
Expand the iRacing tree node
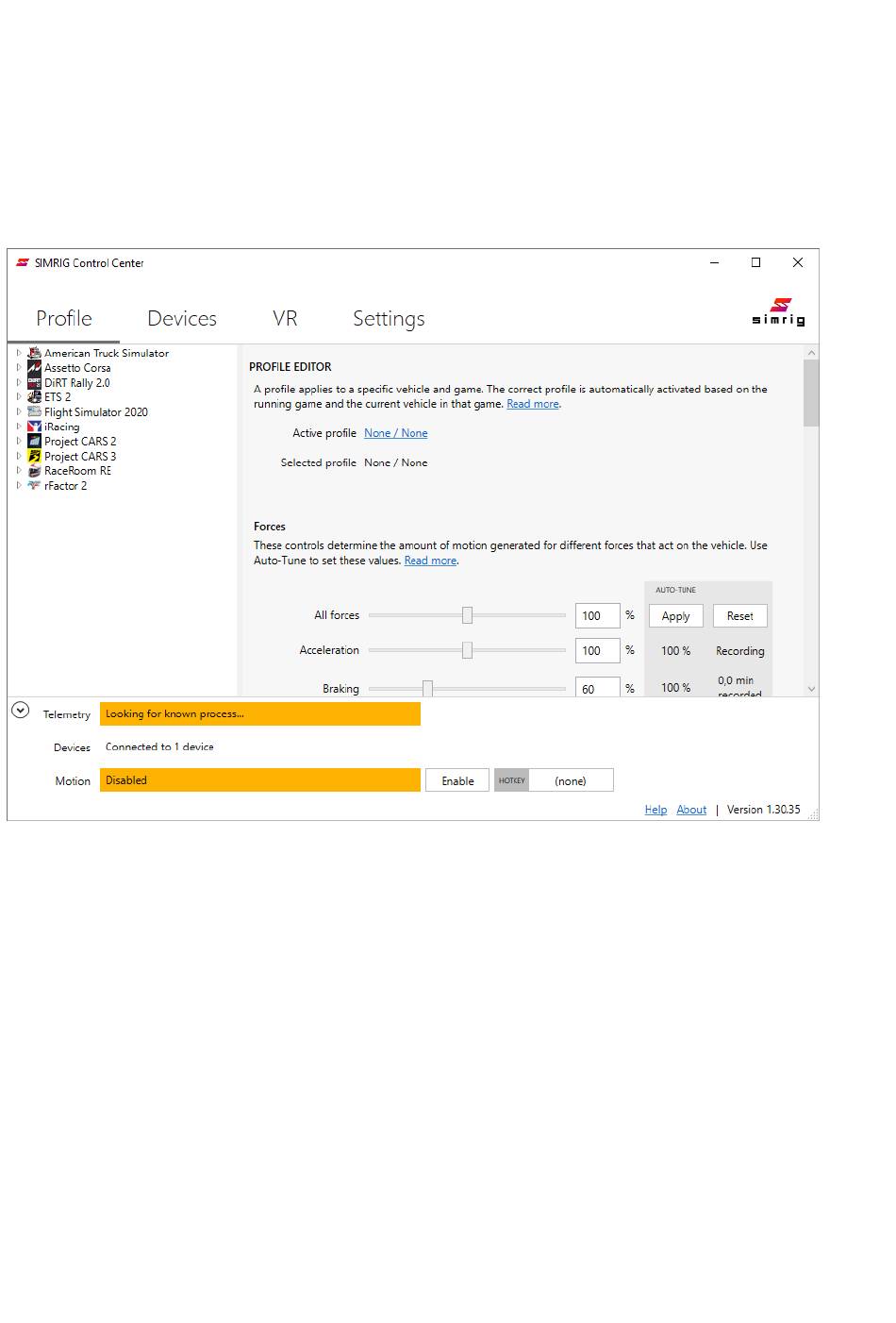click(x=19, y=427)
